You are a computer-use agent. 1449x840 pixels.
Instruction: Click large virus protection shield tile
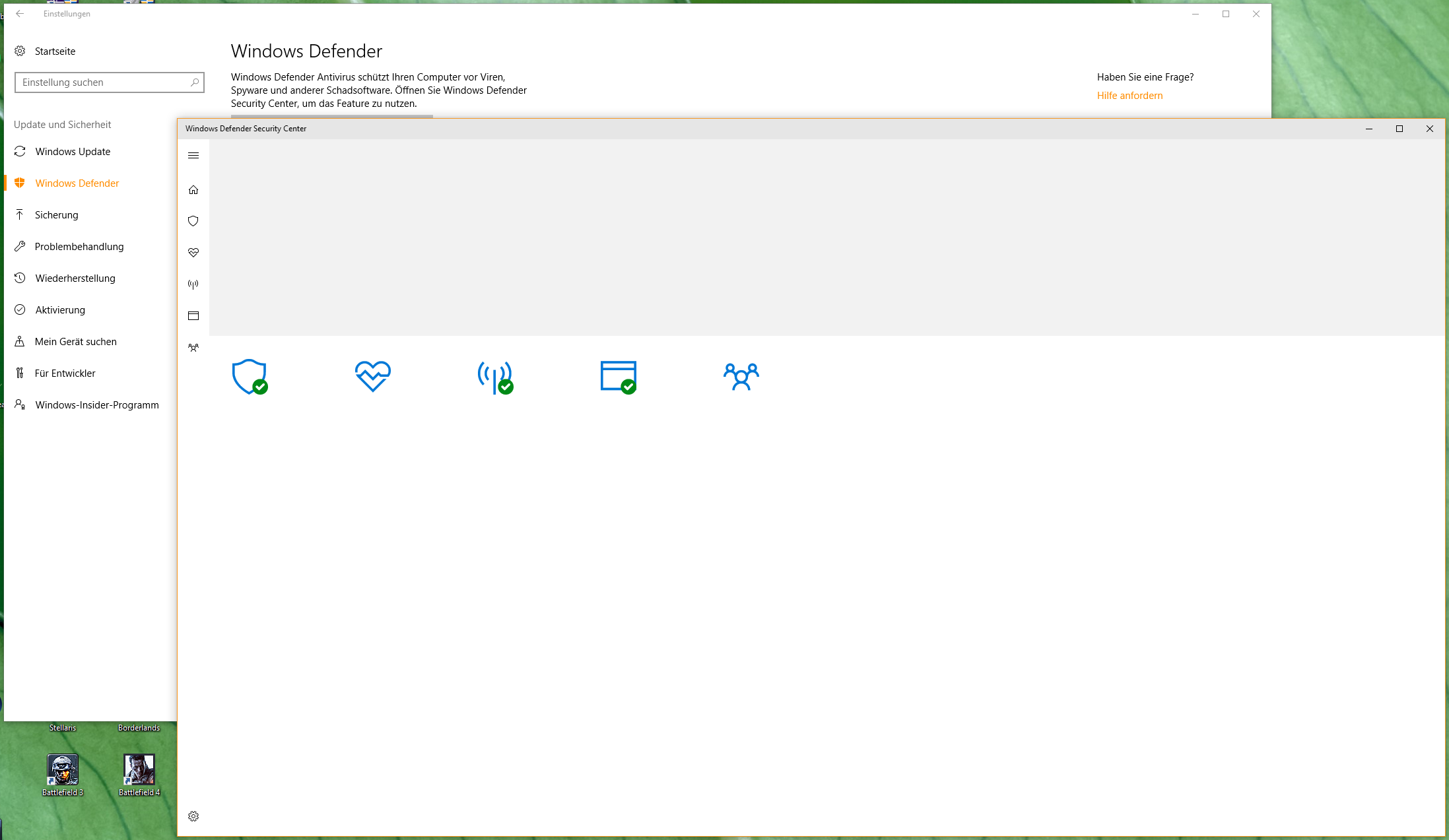(250, 377)
